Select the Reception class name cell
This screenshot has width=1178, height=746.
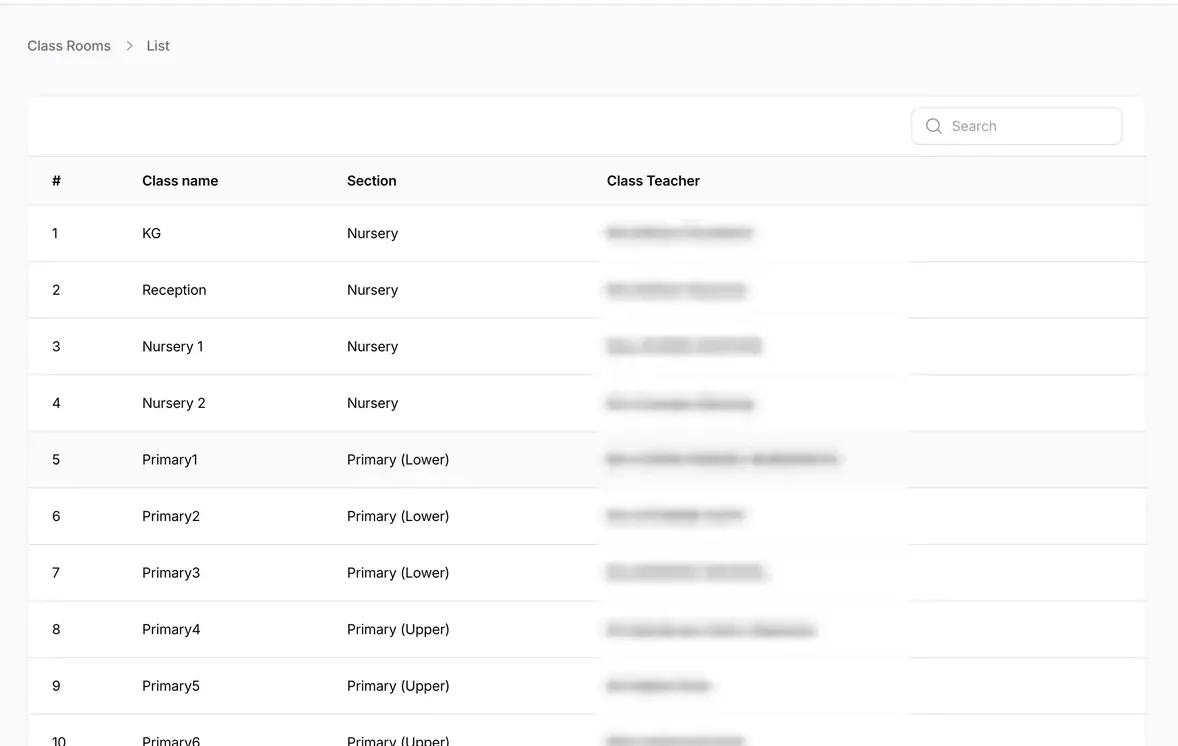coord(174,290)
